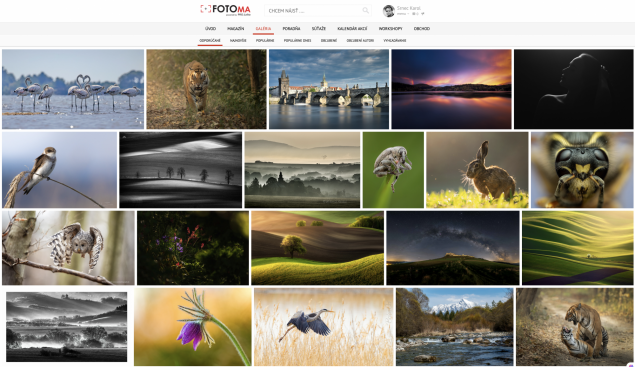
Task: Click the search magnifier icon
Action: [x=365, y=11]
